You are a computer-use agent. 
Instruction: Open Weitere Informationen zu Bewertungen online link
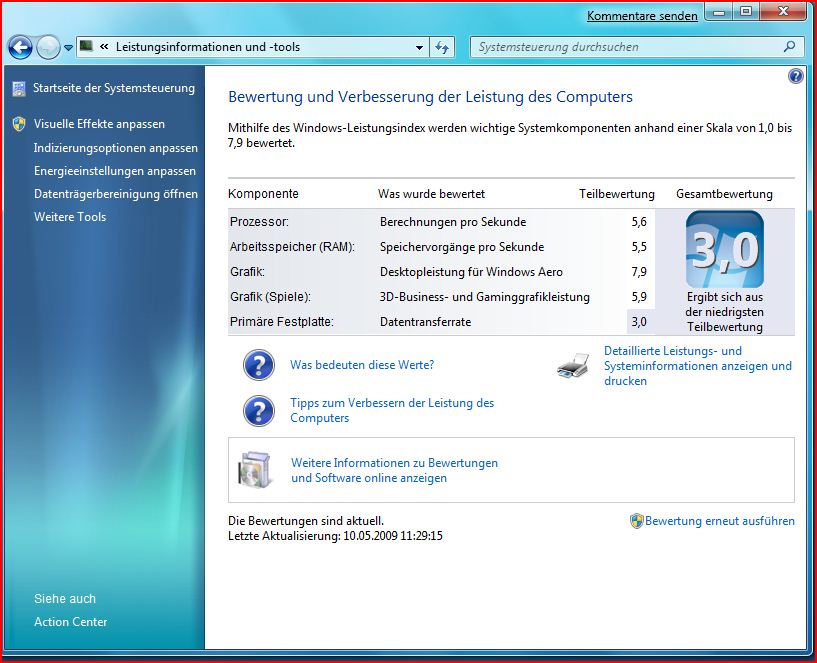394,470
